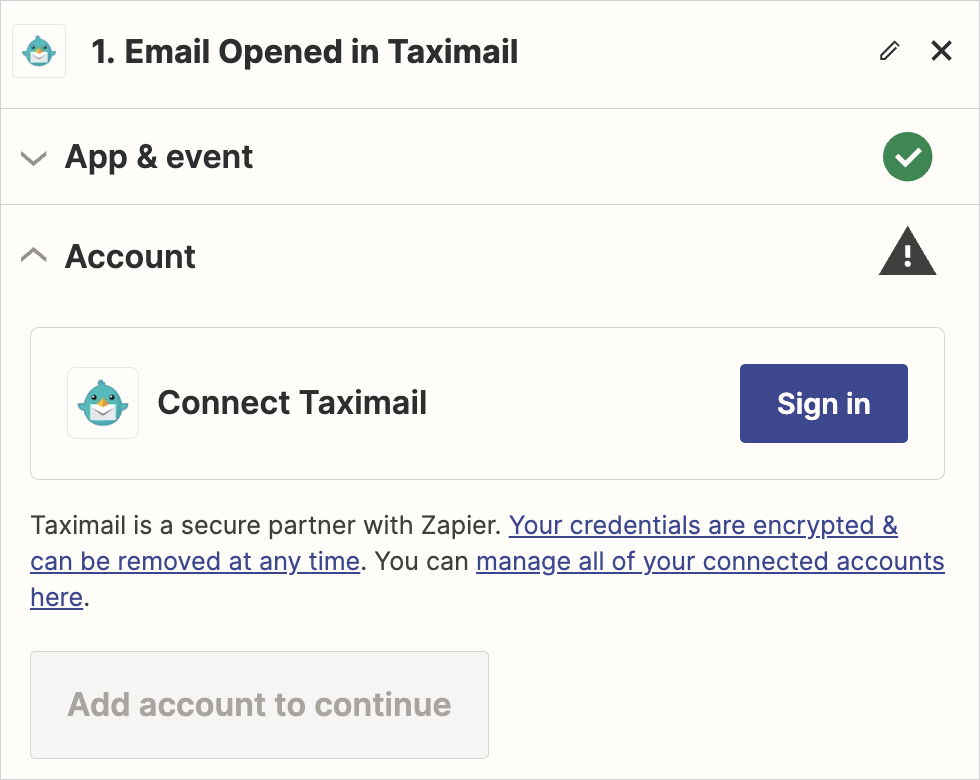Click the green checkmark status icon
The width and height of the screenshot is (980, 780).
click(x=907, y=157)
